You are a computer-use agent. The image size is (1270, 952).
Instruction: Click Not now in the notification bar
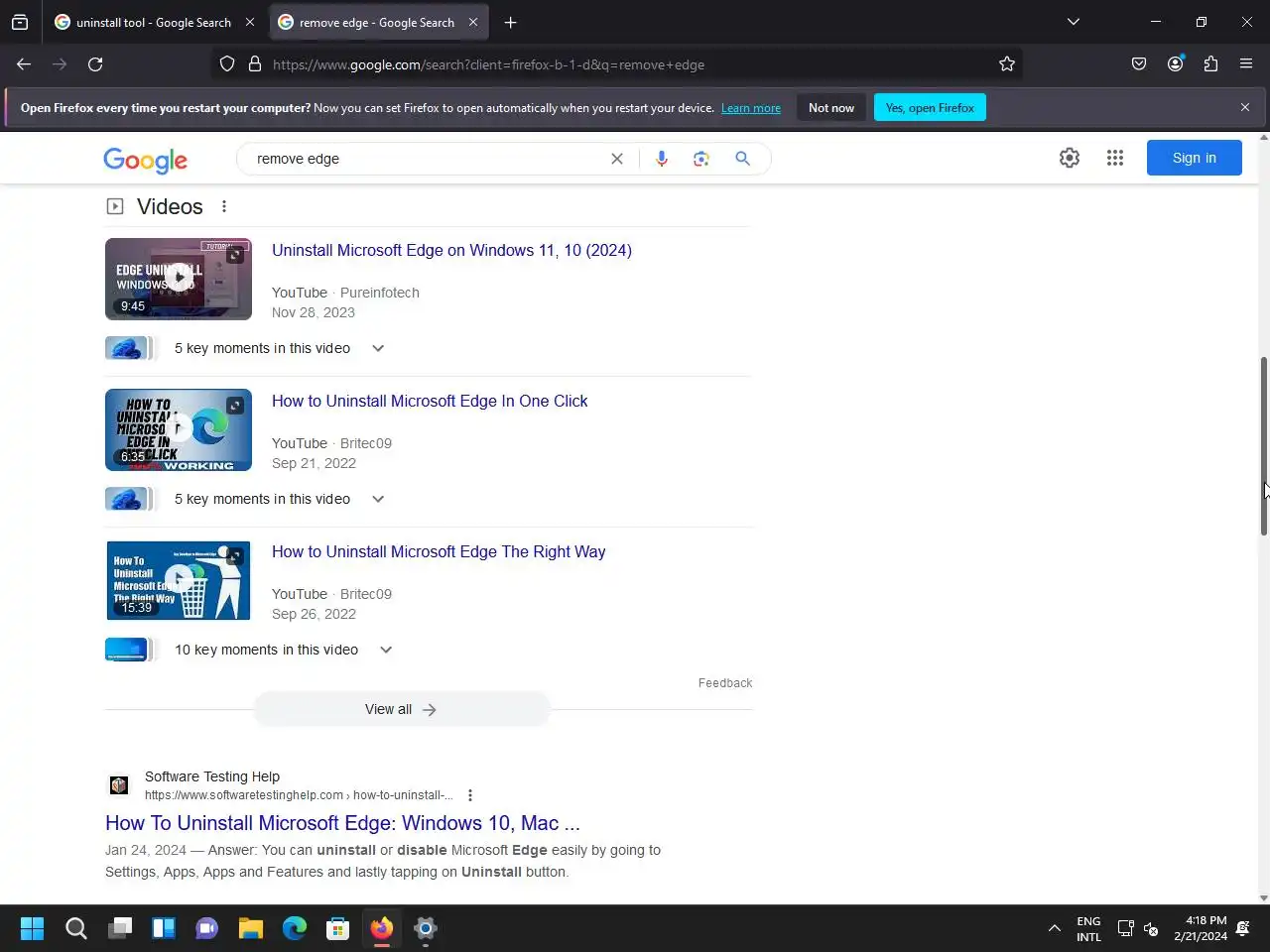[831, 107]
